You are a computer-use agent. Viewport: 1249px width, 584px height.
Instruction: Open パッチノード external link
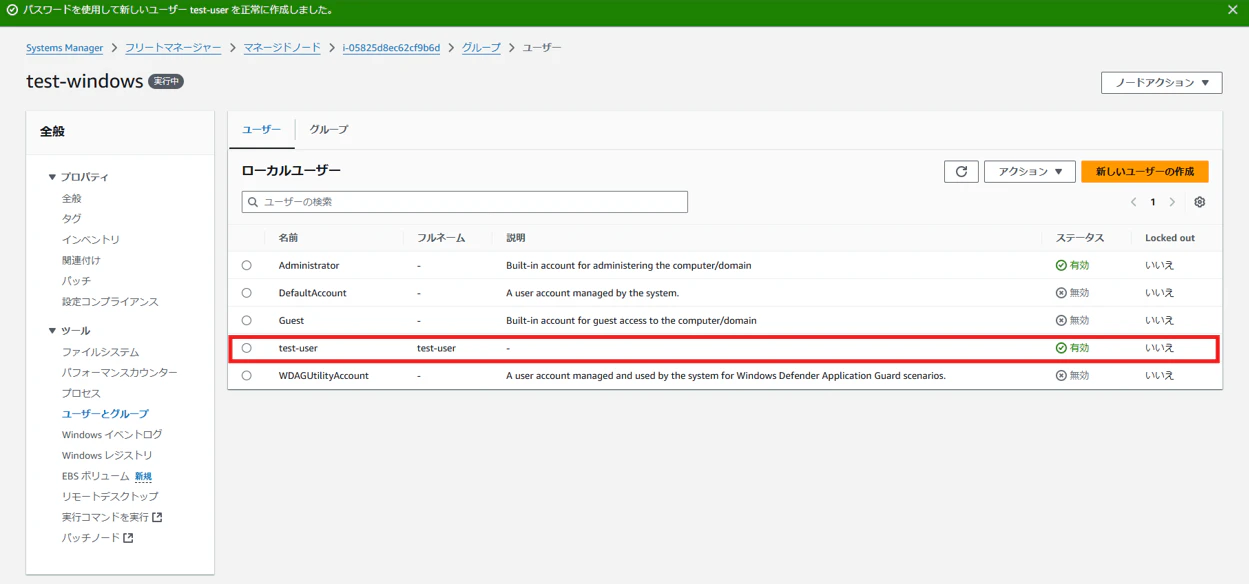click(91, 538)
